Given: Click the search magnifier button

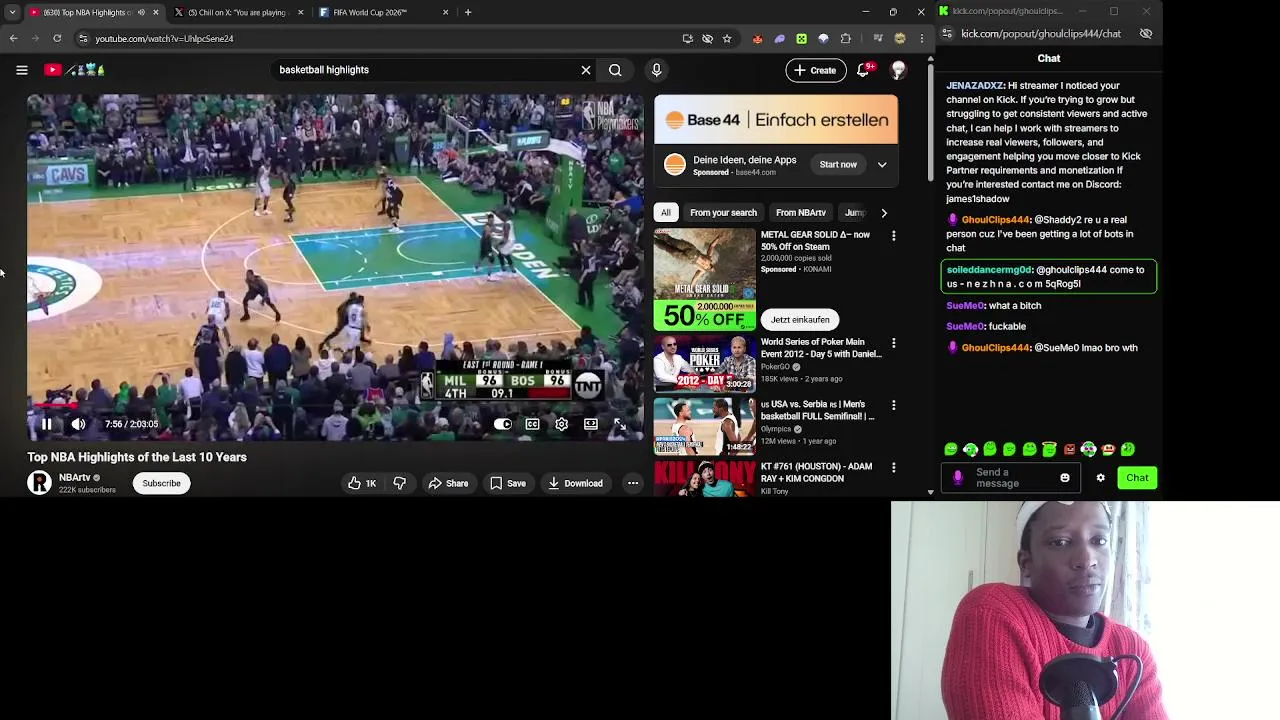Looking at the screenshot, I should [x=615, y=70].
